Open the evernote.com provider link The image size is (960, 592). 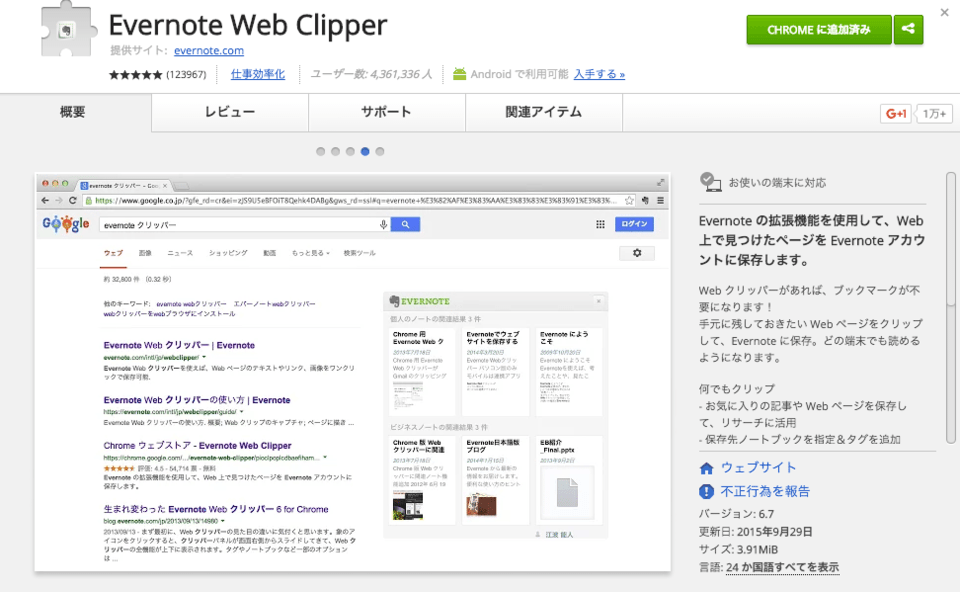pos(208,50)
